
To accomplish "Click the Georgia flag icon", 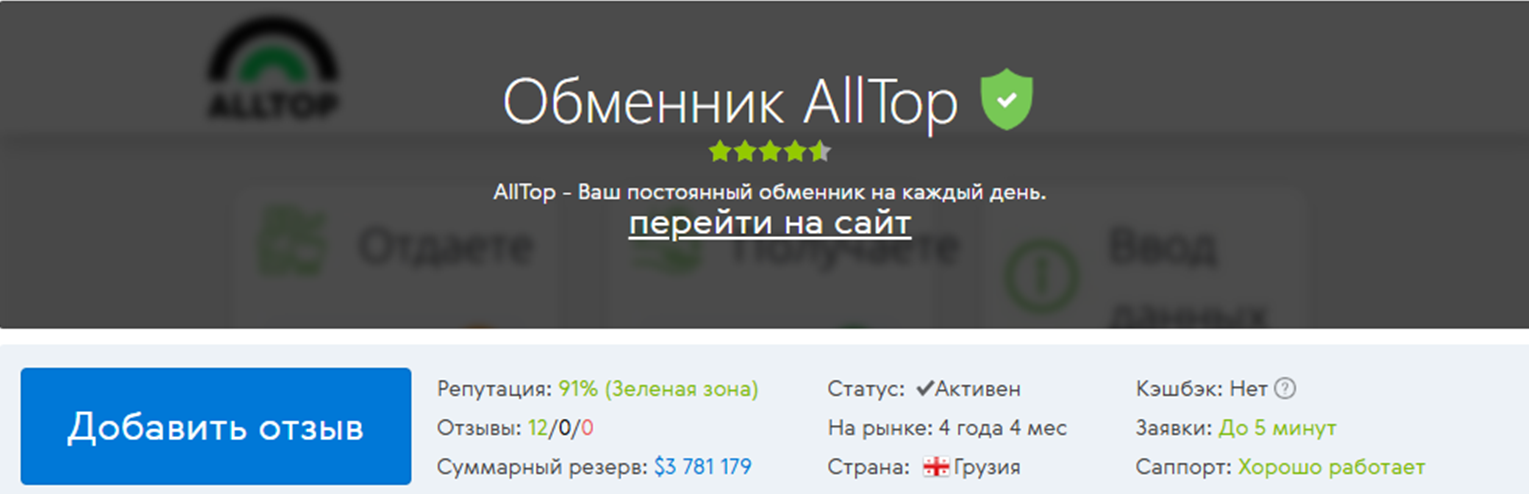I will click(x=936, y=467).
